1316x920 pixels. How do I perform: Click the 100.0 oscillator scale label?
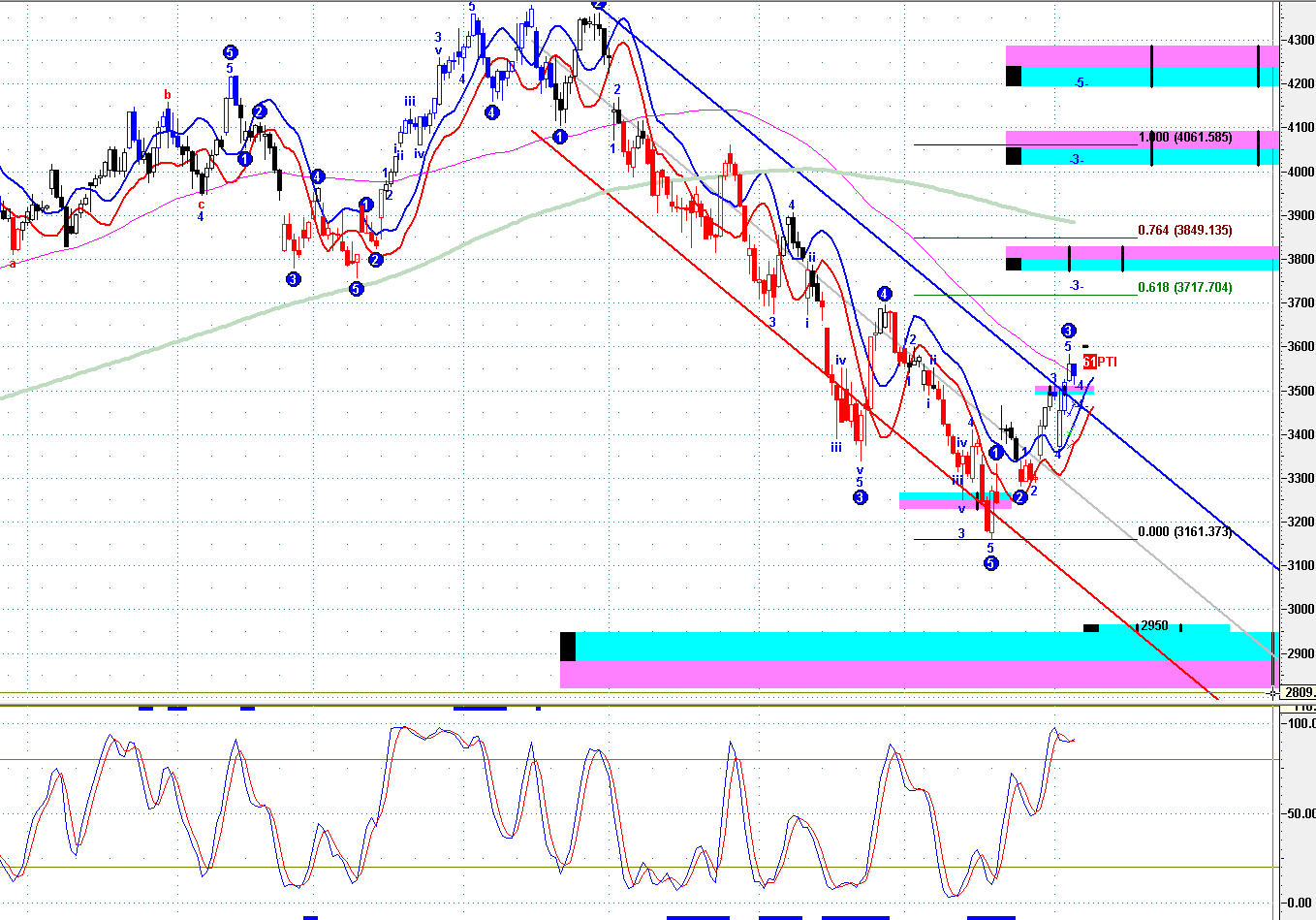point(1300,723)
